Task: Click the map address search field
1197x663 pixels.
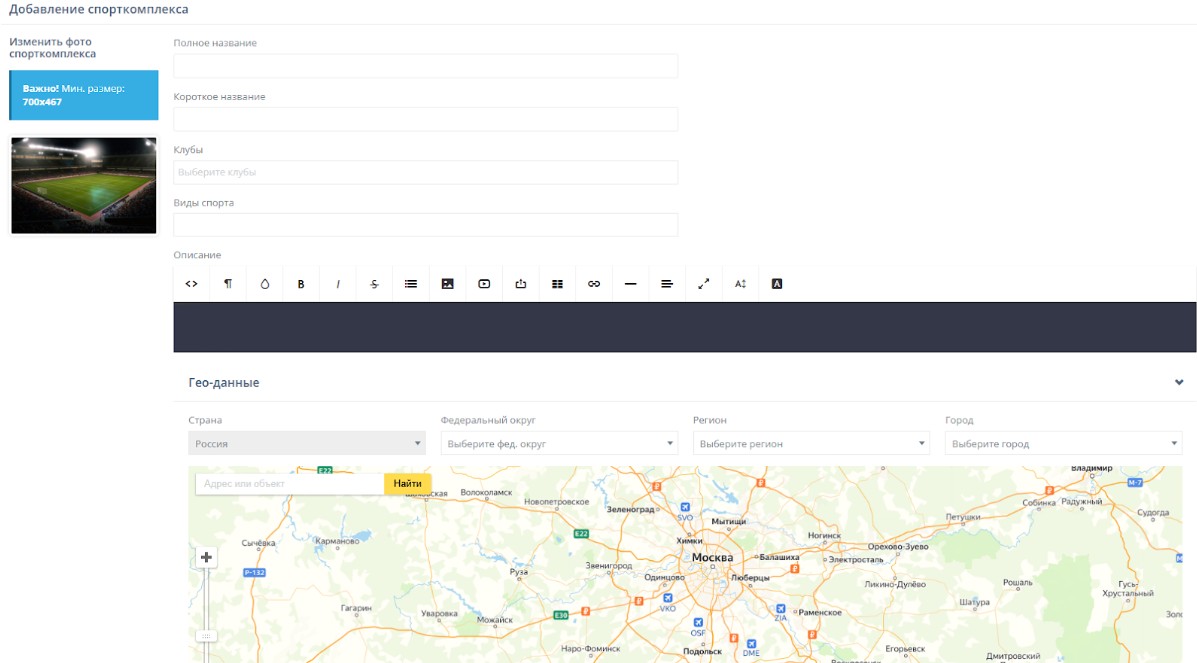Action: pos(290,484)
